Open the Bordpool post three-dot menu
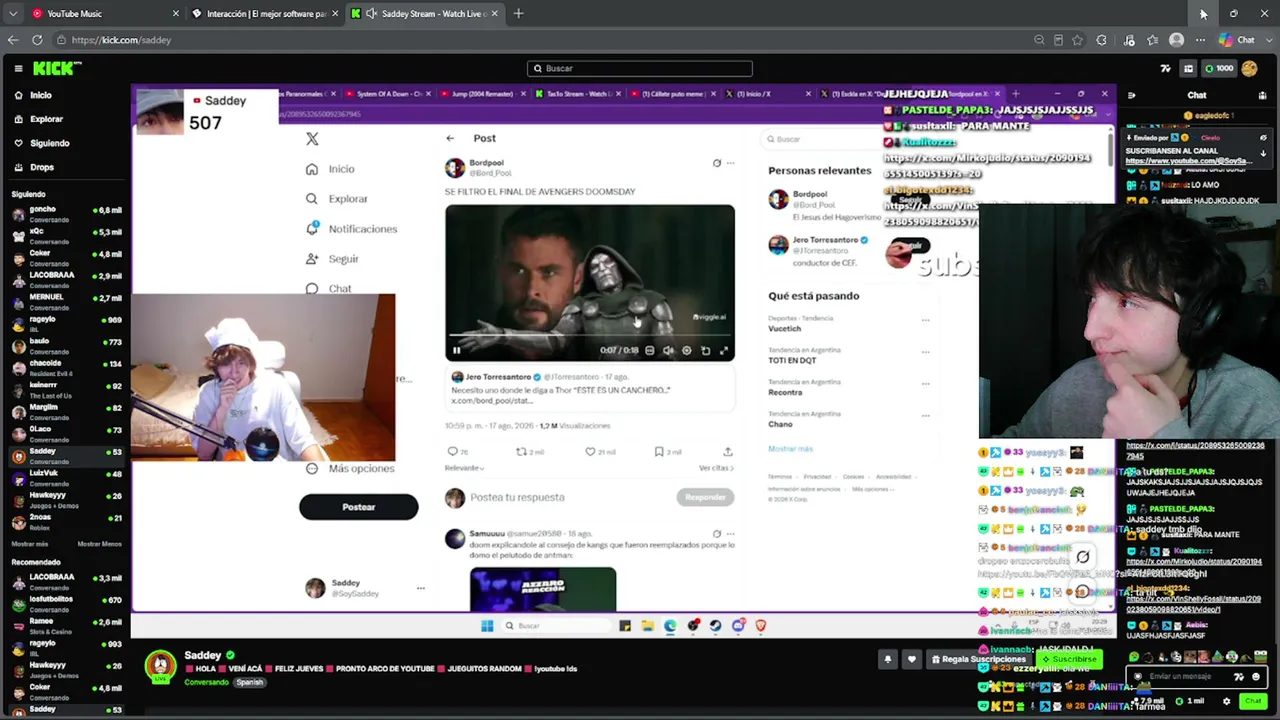The width and height of the screenshot is (1280, 720). click(x=730, y=163)
